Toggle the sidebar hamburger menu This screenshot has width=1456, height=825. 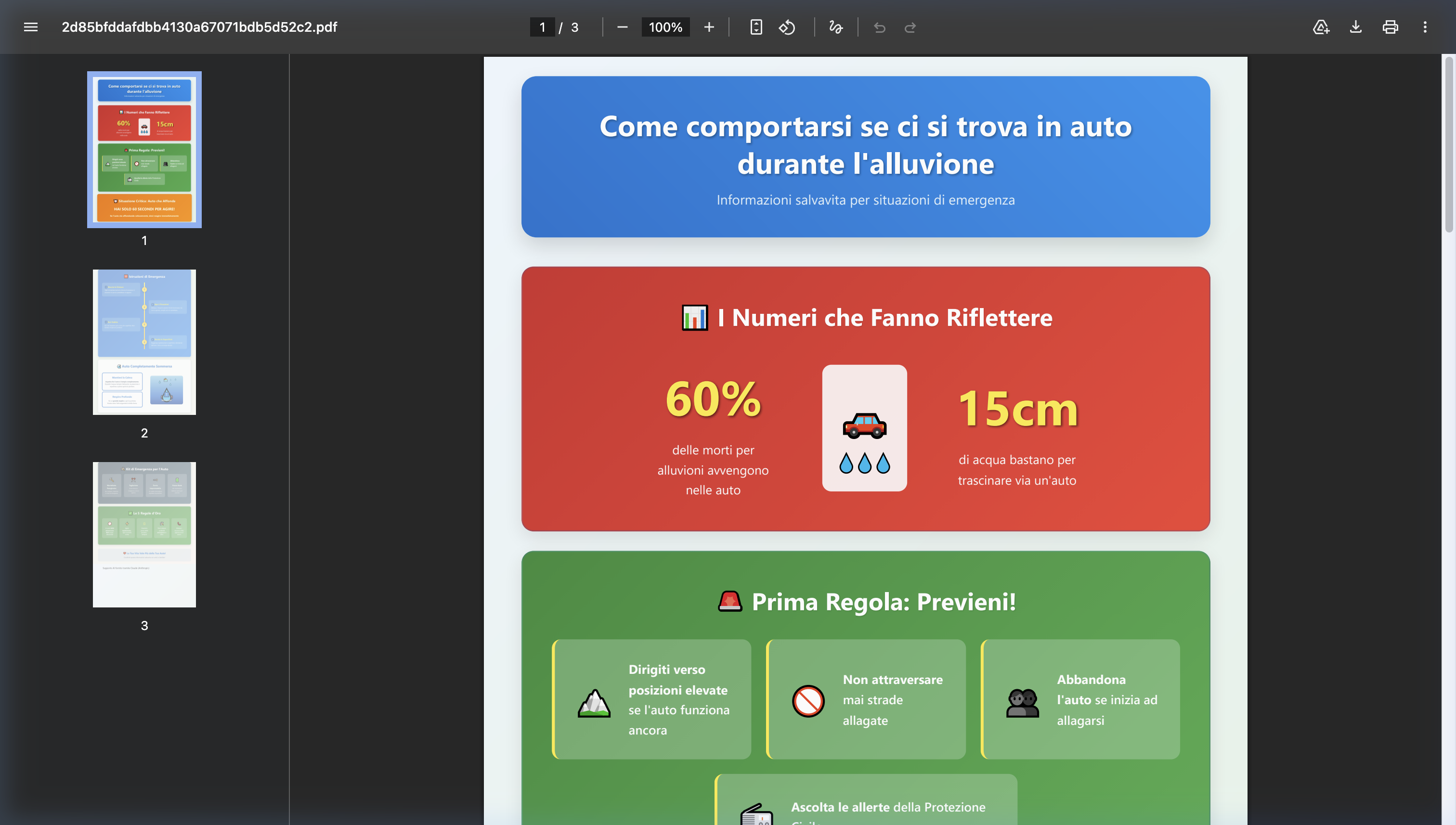coord(31,27)
